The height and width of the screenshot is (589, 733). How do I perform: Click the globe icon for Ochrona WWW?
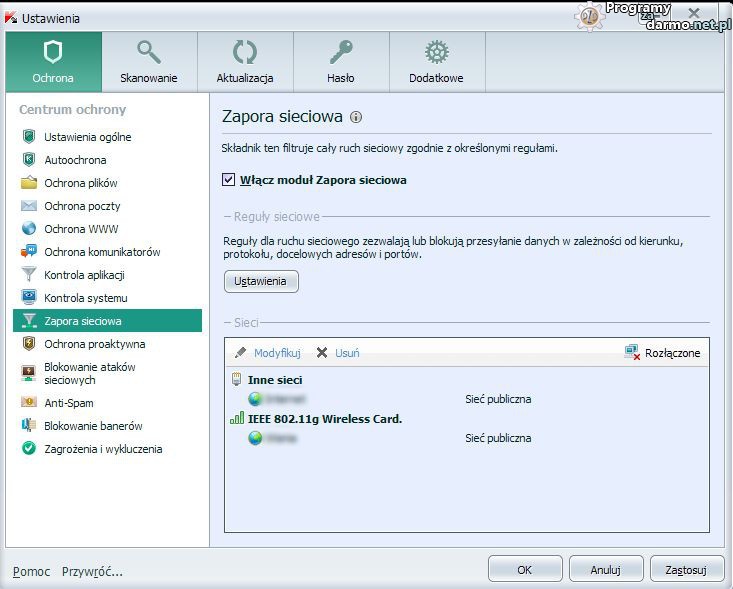(29, 229)
